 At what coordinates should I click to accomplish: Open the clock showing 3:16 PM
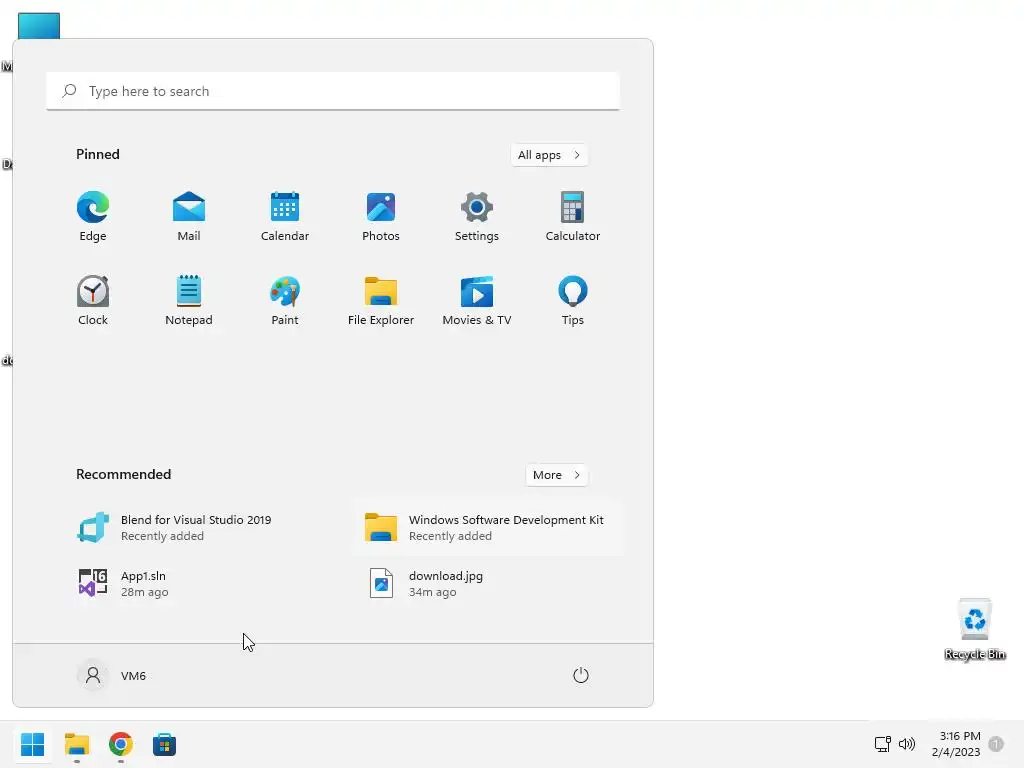[956, 744]
